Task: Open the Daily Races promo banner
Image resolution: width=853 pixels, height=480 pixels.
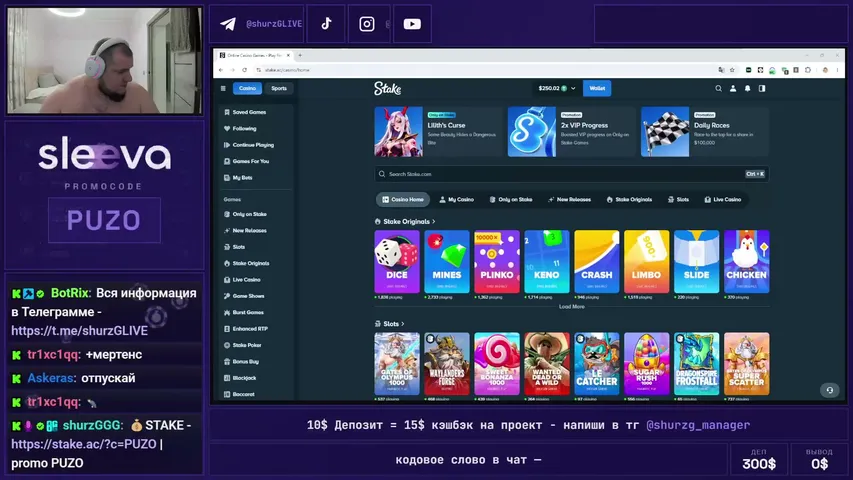Action: pyautogui.click(x=704, y=132)
